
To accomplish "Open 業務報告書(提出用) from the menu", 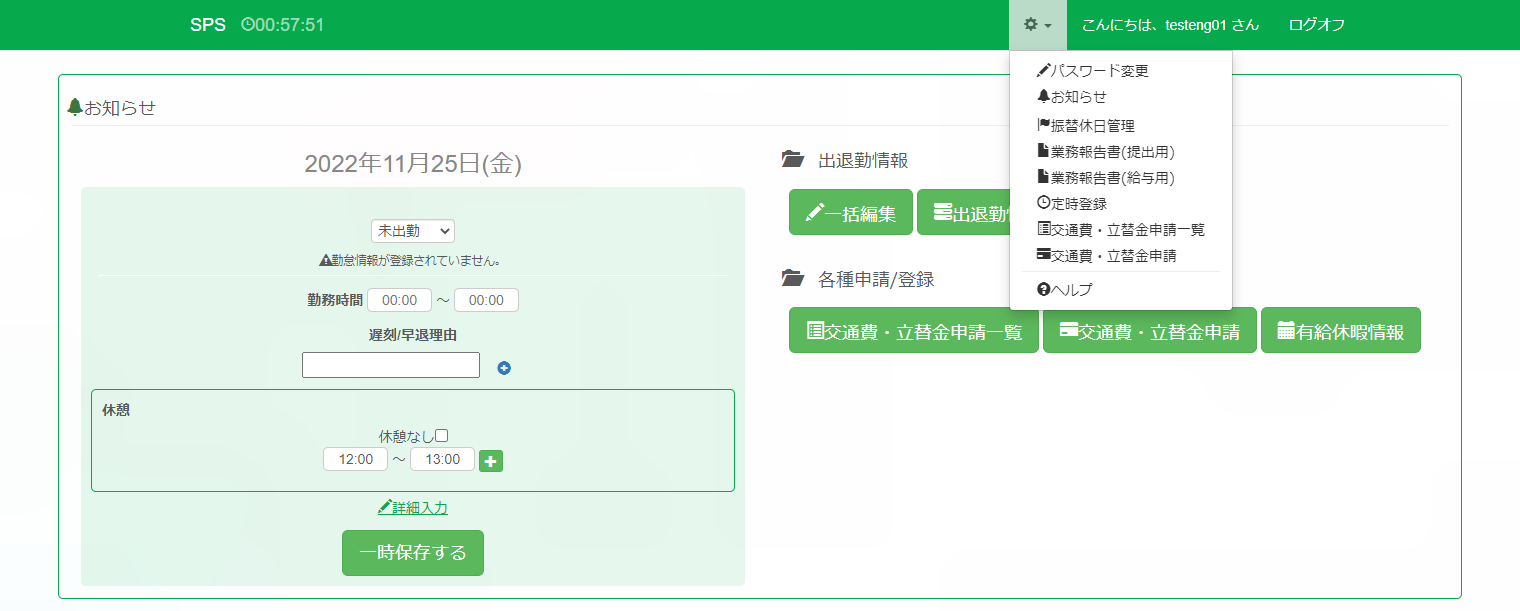I will point(1106,152).
